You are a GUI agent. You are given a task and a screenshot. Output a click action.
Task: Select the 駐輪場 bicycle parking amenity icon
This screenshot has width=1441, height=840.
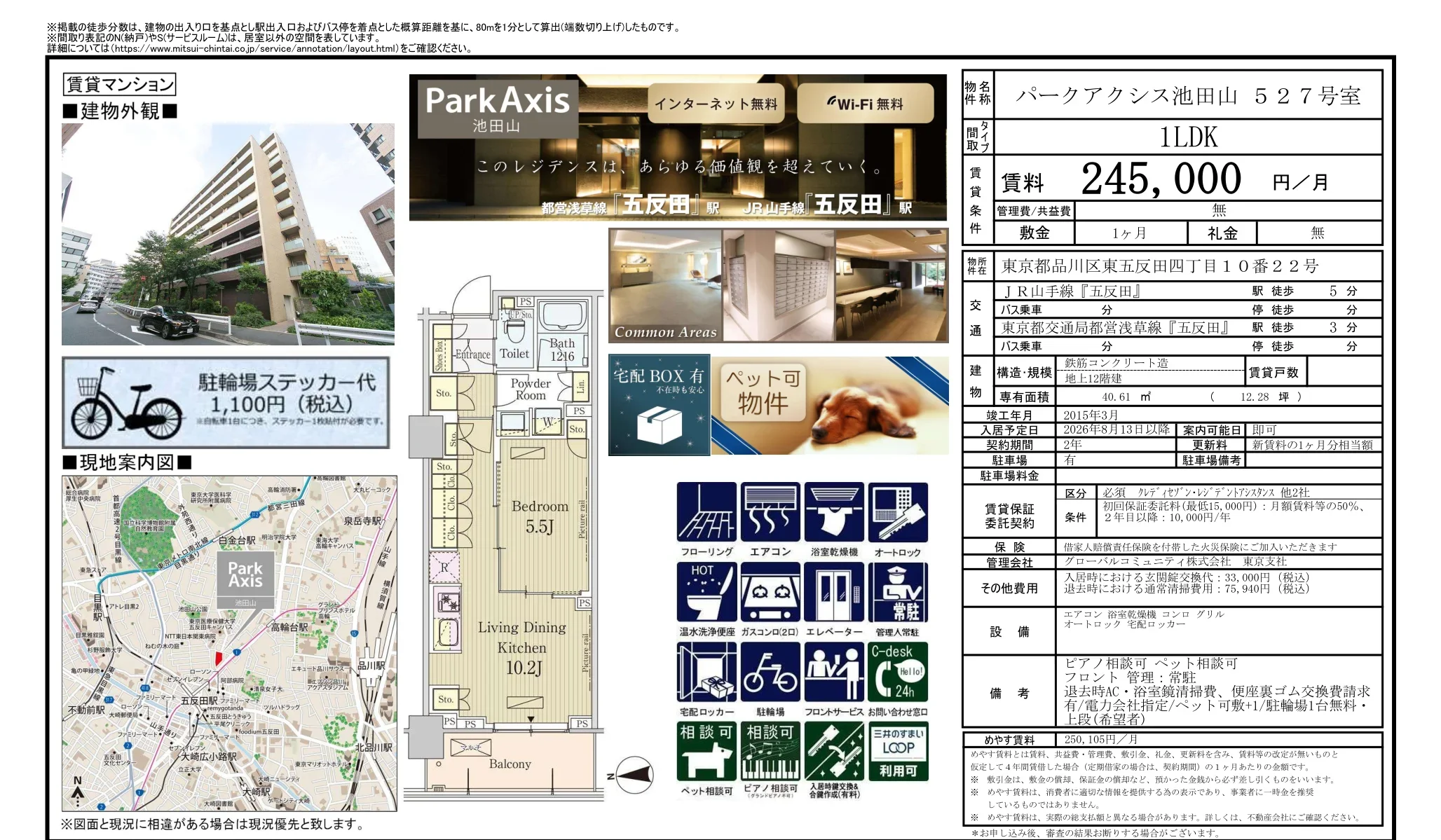click(770, 672)
